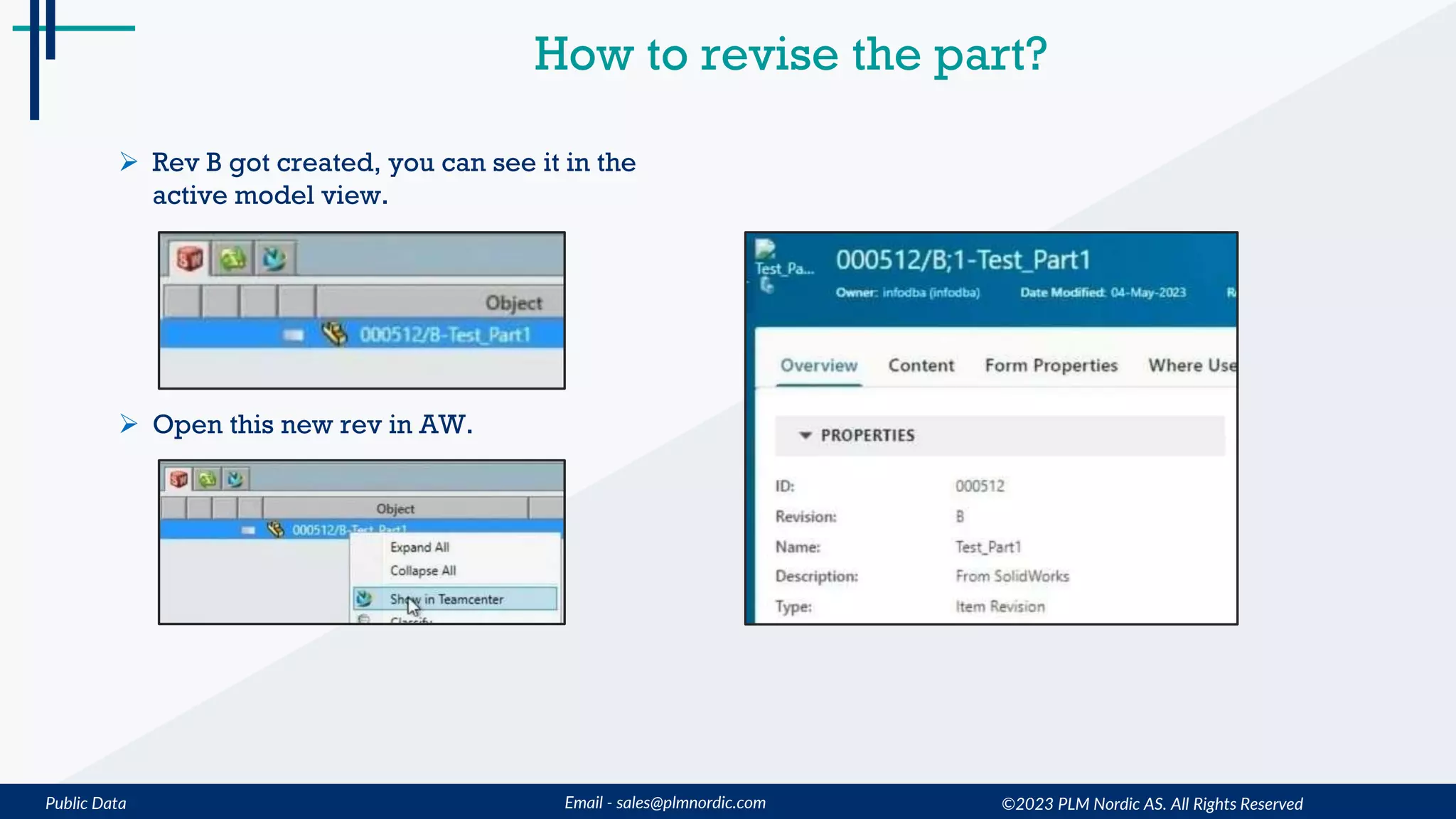The width and height of the screenshot is (1456, 819).
Task: Open owner link infodba (infodba)
Action: [931, 293]
